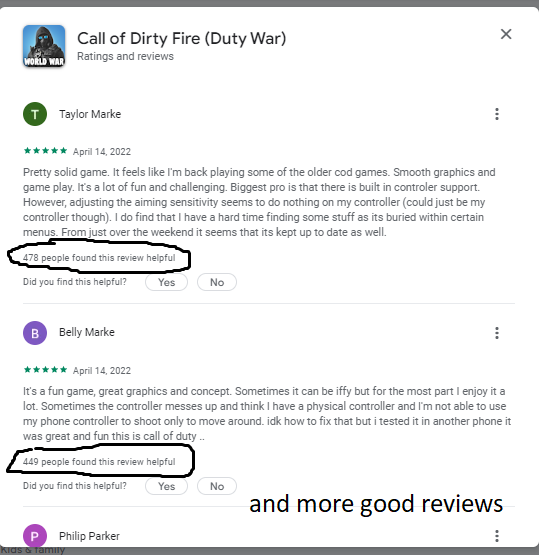Click the Call of Dirty Fire title

[x=182, y=38]
